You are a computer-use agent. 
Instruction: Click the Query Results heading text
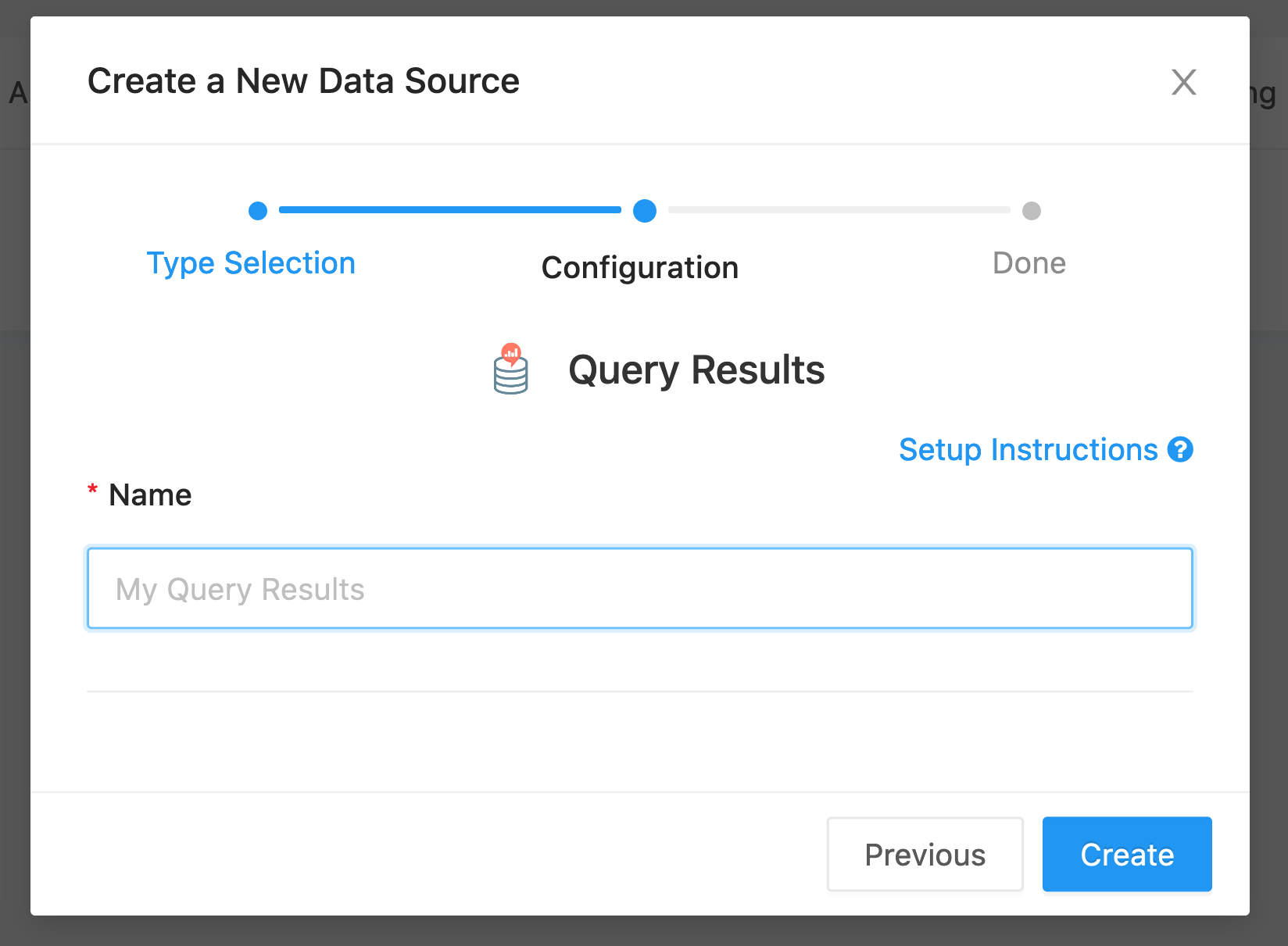696,370
